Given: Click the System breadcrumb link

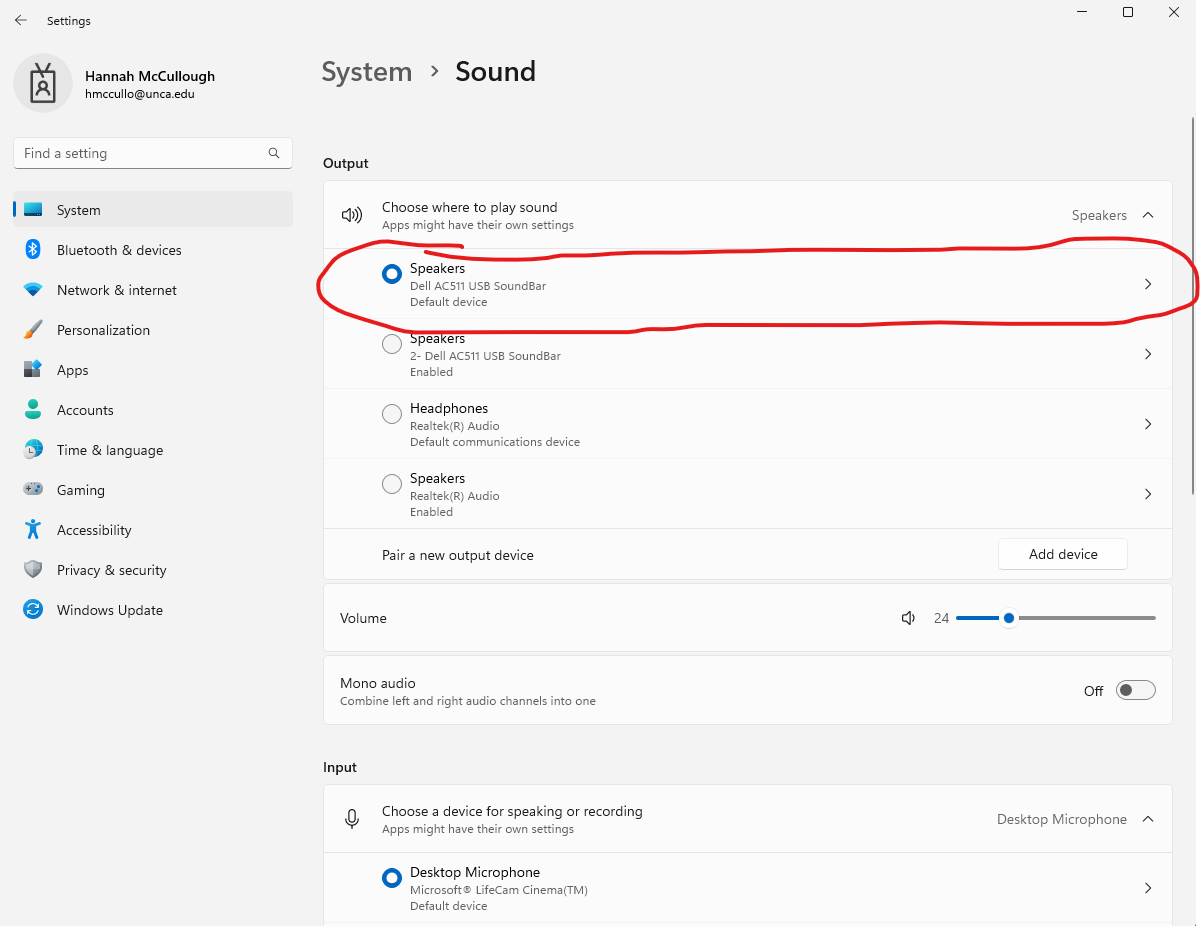Looking at the screenshot, I should click(x=367, y=71).
